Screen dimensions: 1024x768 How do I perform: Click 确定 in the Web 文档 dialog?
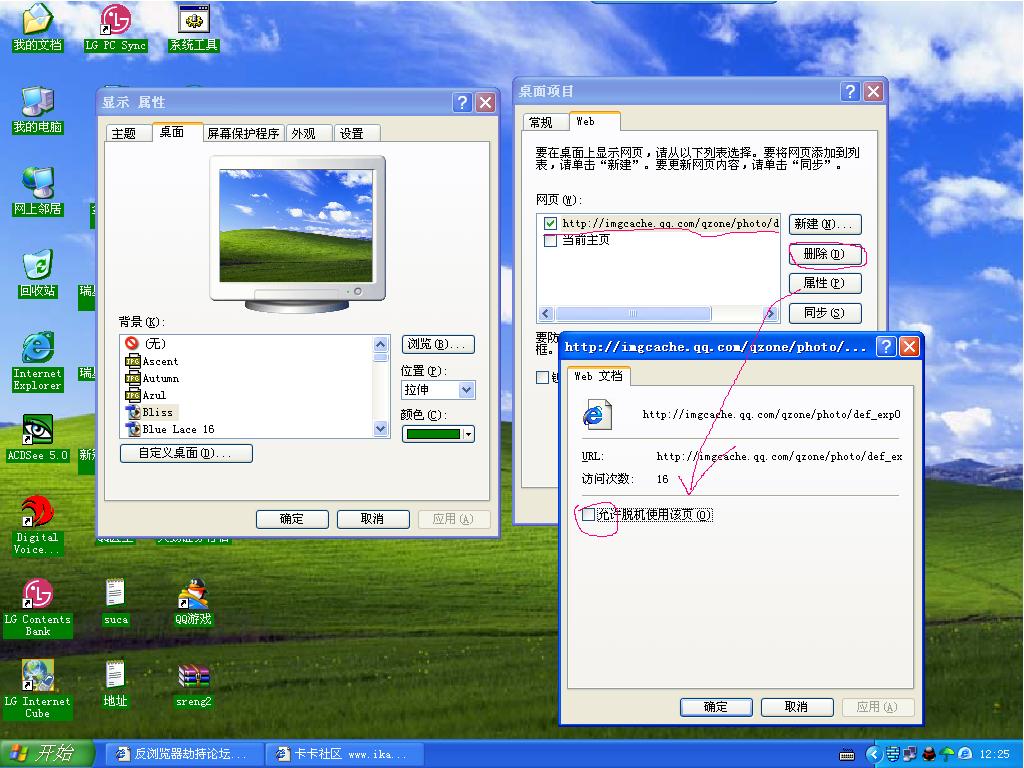716,707
